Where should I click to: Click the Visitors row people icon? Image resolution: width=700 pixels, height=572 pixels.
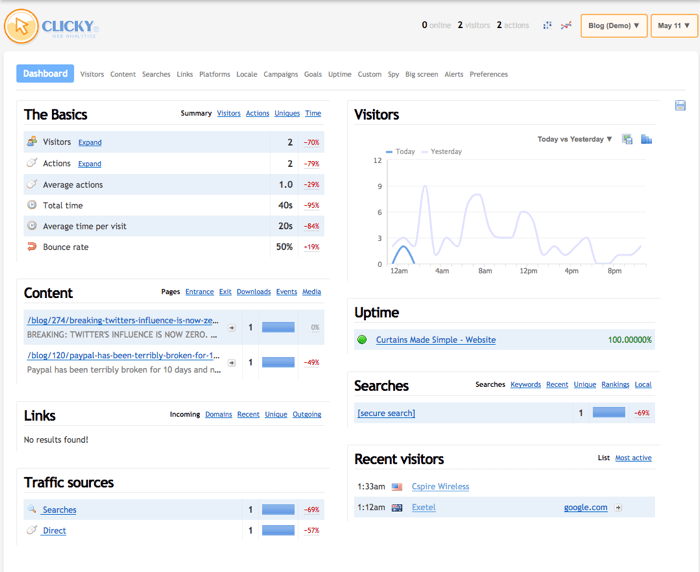click(x=32, y=142)
